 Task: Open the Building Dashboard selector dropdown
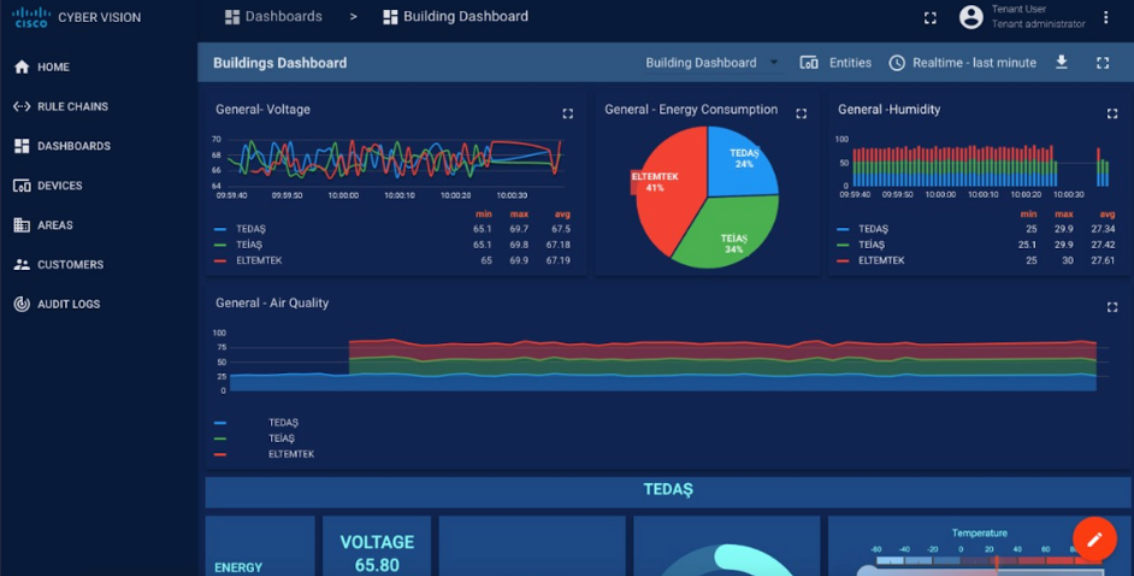click(712, 63)
